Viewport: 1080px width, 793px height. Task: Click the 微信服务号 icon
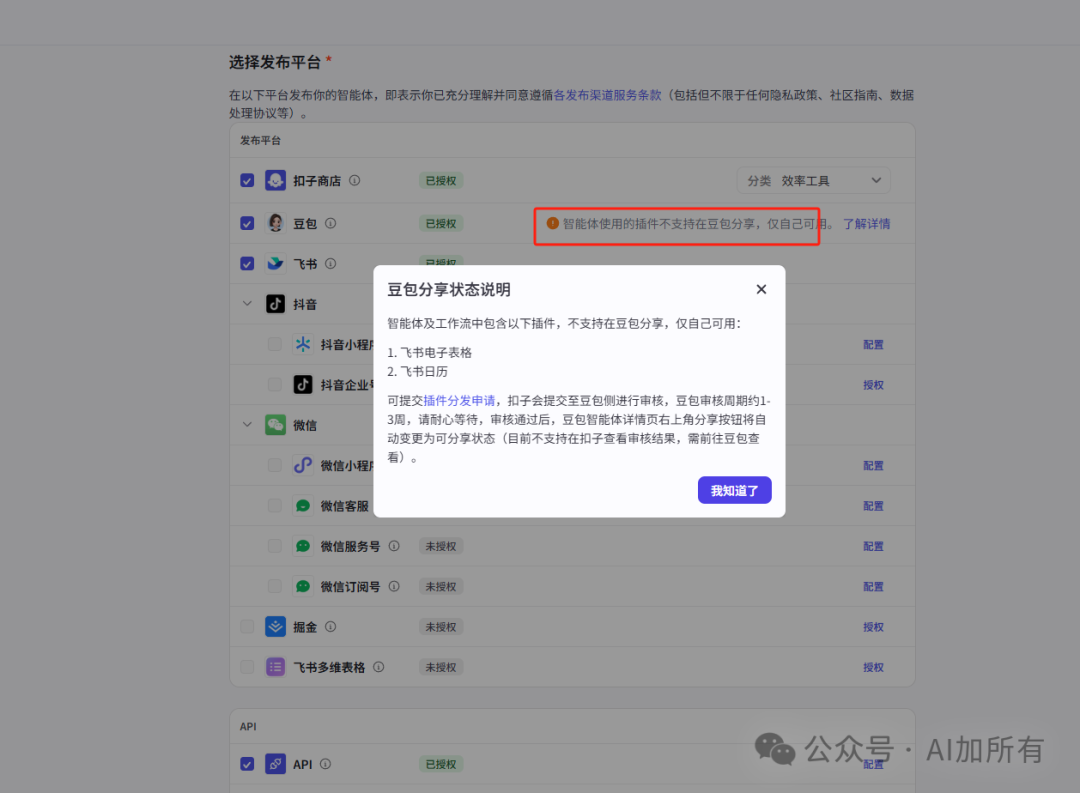303,546
